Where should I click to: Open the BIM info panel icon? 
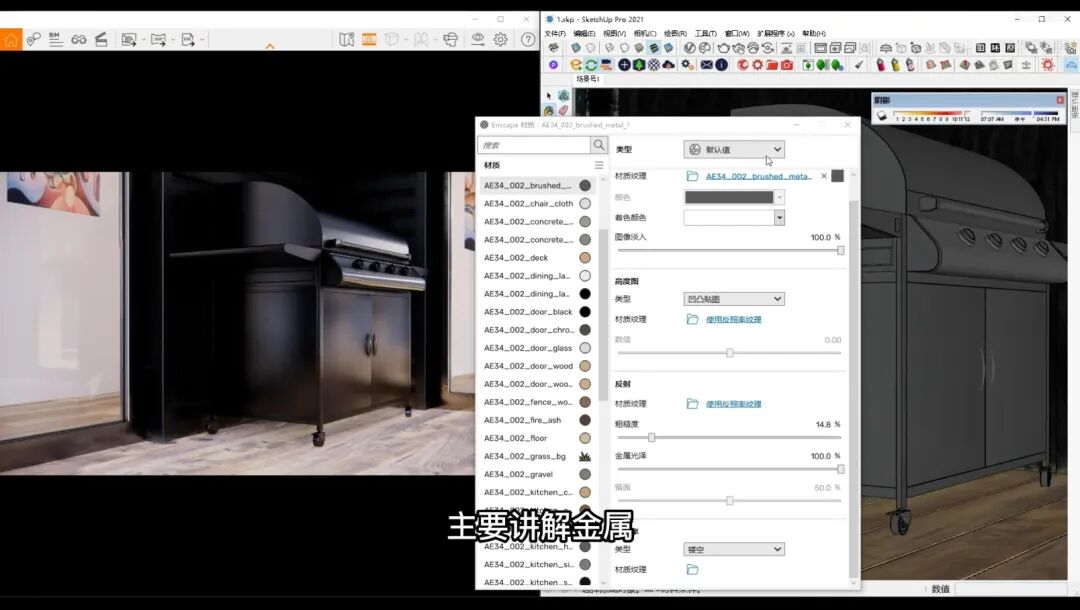click(x=55, y=39)
